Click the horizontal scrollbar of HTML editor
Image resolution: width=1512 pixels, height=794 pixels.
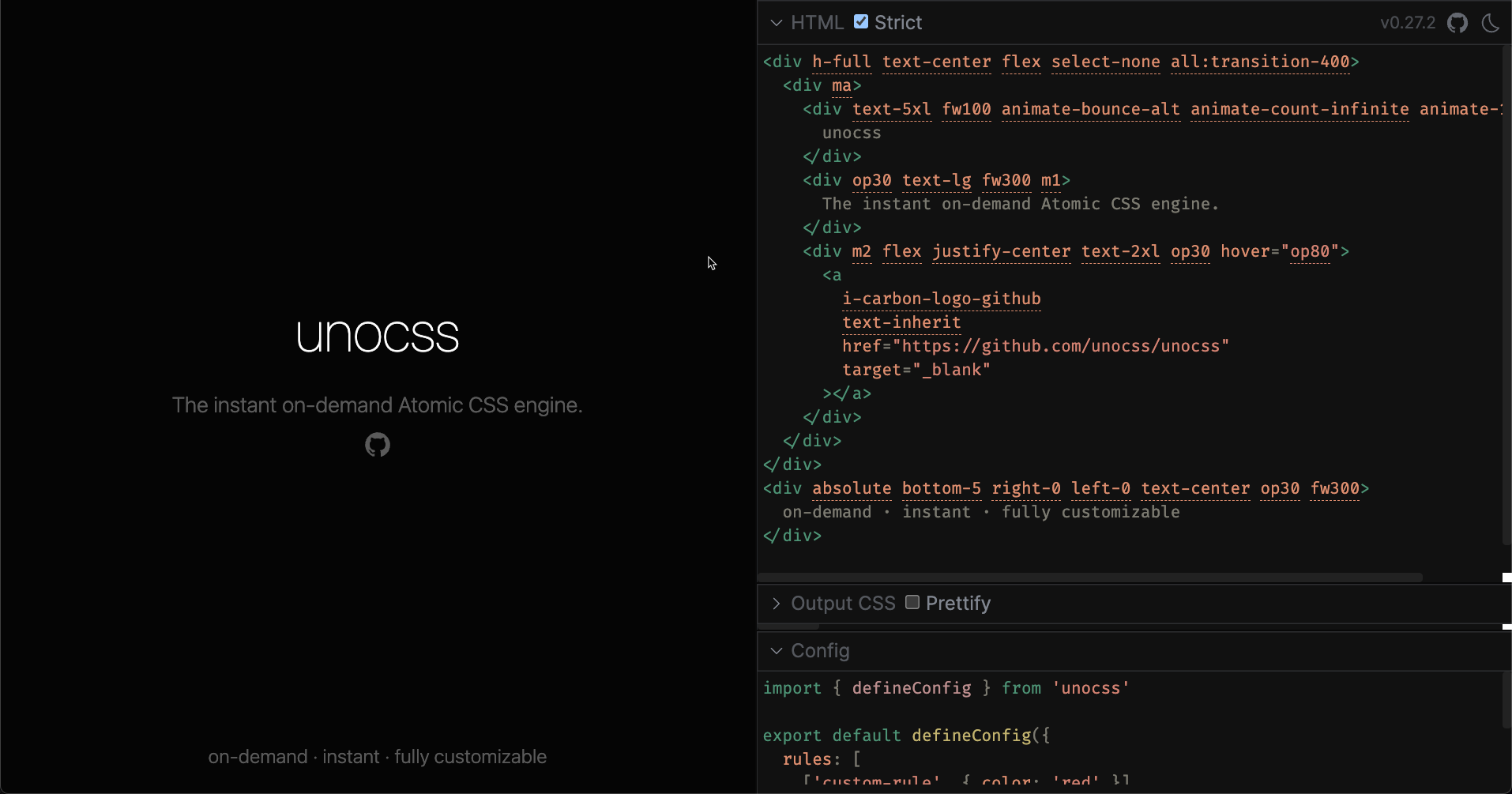1090,578
